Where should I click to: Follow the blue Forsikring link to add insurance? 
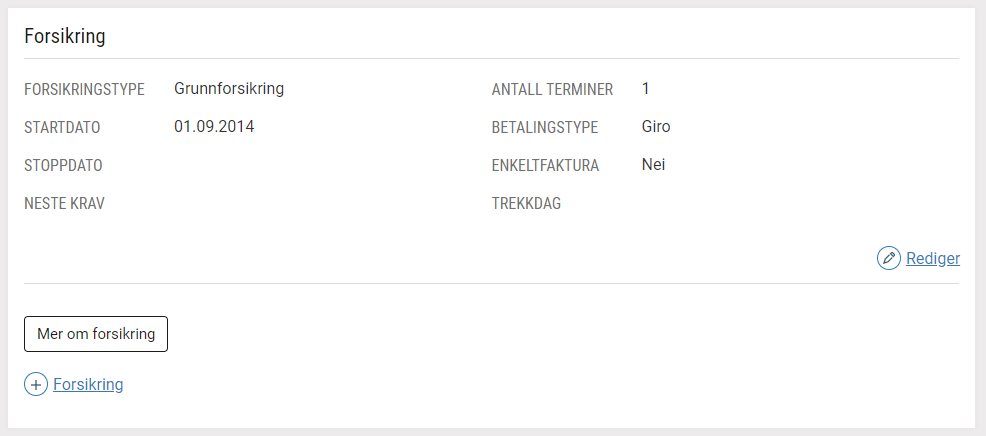[88, 384]
